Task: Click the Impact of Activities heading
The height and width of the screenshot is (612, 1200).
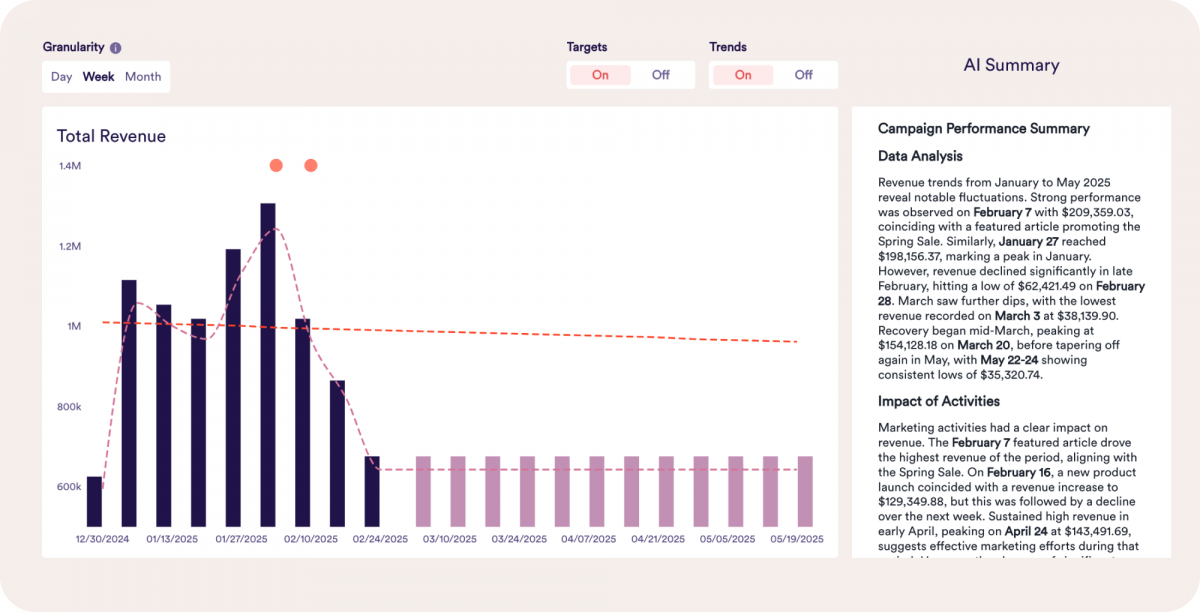Action: tap(938, 401)
